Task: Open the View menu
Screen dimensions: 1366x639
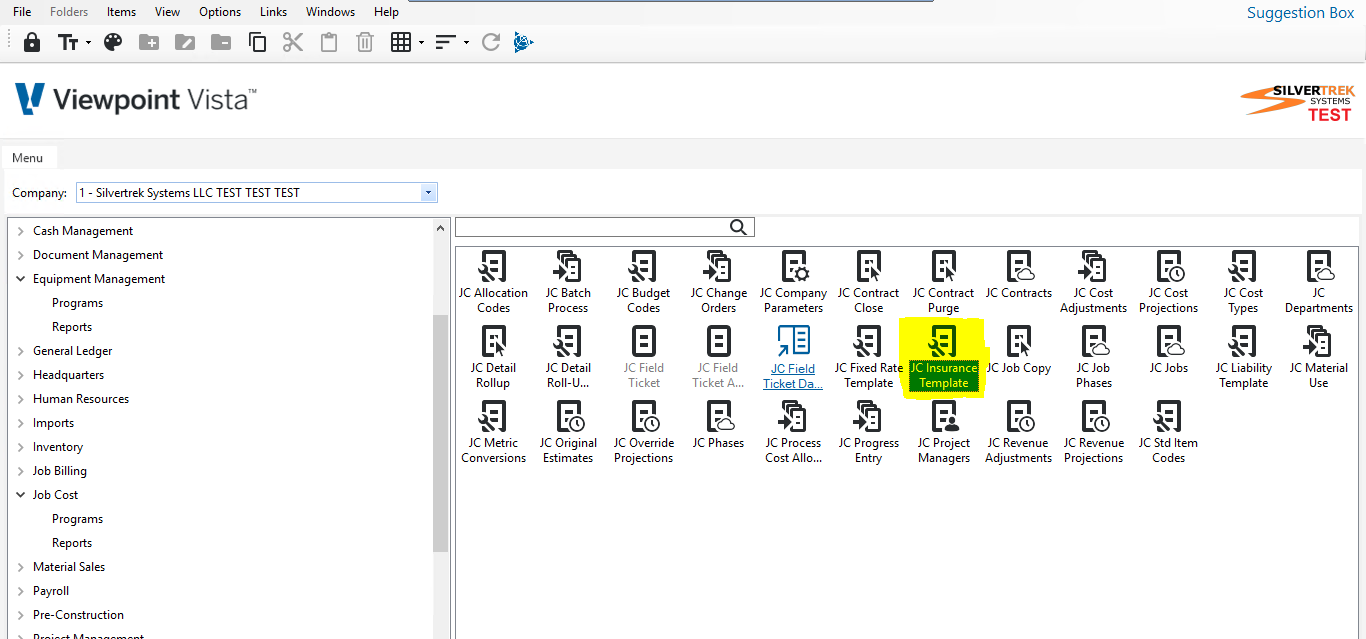Action: coord(167,12)
